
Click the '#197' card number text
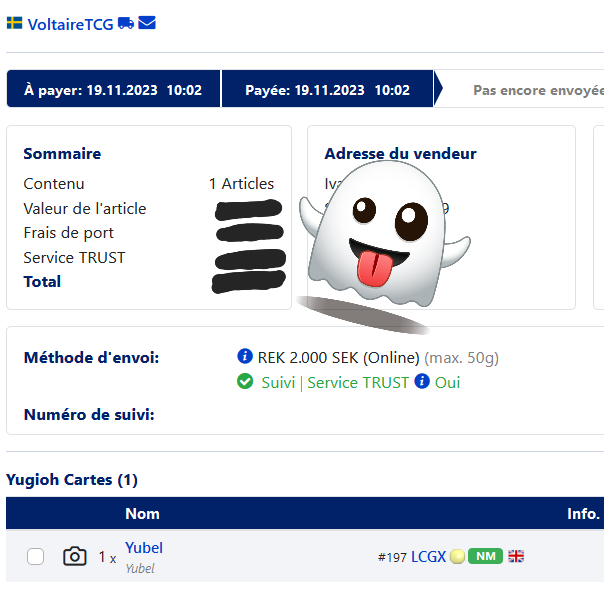(x=393, y=557)
